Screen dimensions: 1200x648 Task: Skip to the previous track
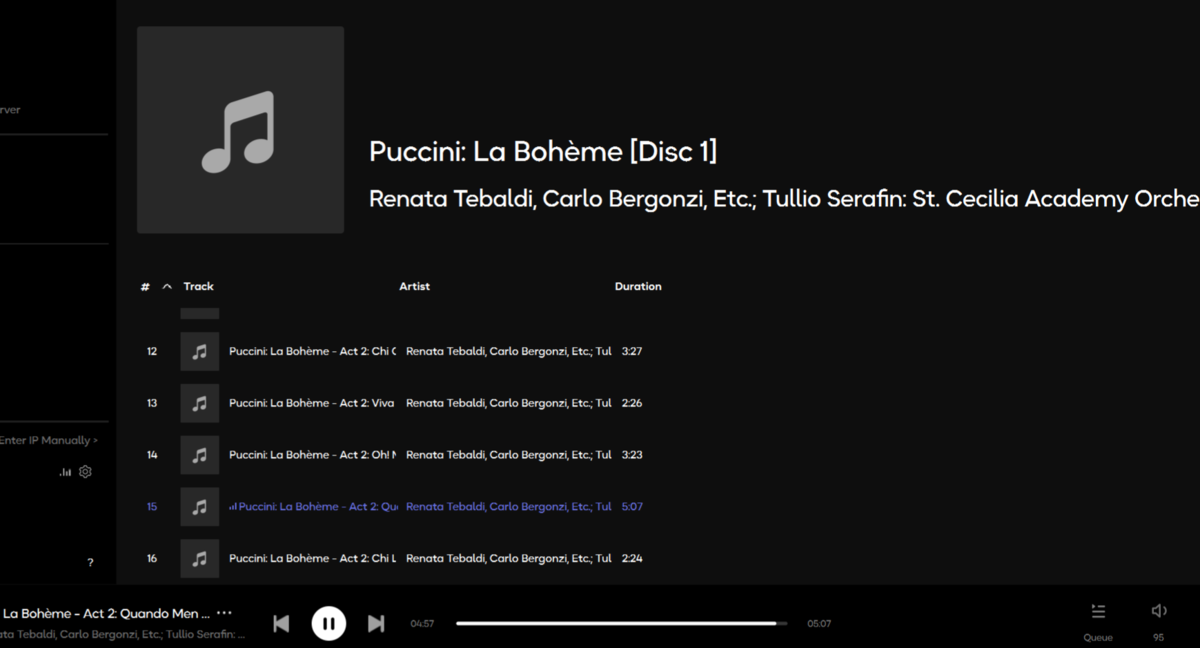coord(281,624)
